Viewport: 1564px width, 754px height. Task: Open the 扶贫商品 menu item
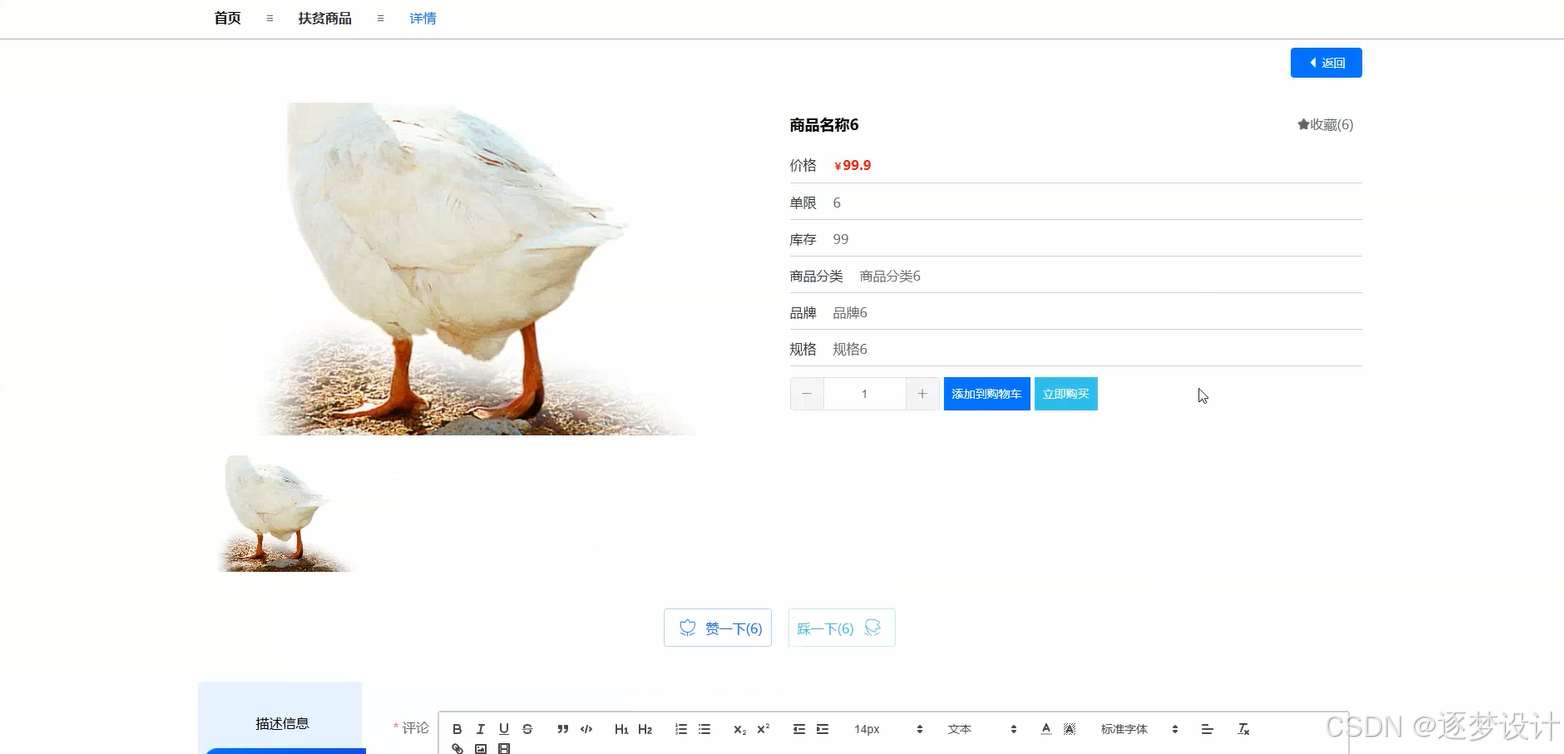[324, 18]
